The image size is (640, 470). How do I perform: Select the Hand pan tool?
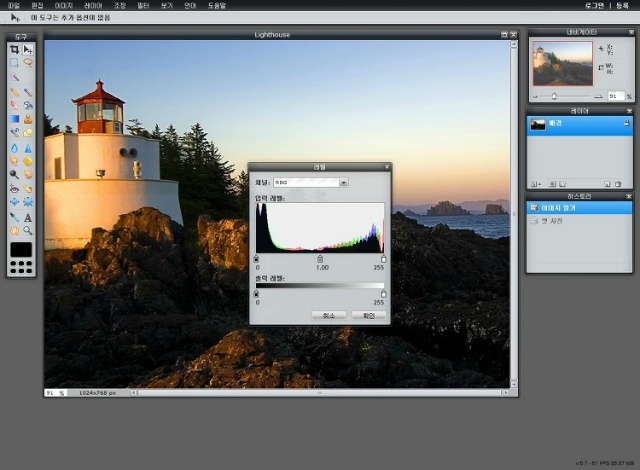14,230
